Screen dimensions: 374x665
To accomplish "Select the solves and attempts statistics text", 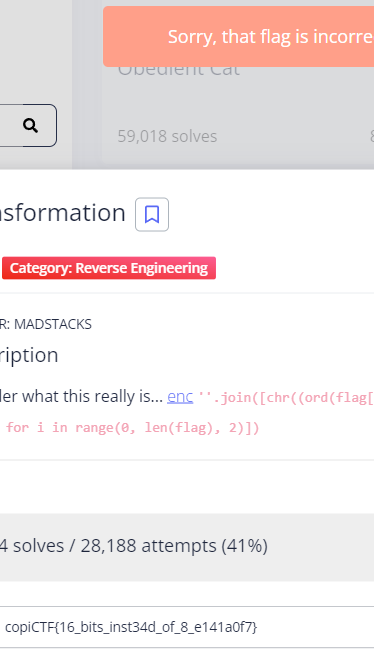I will tap(134, 546).
